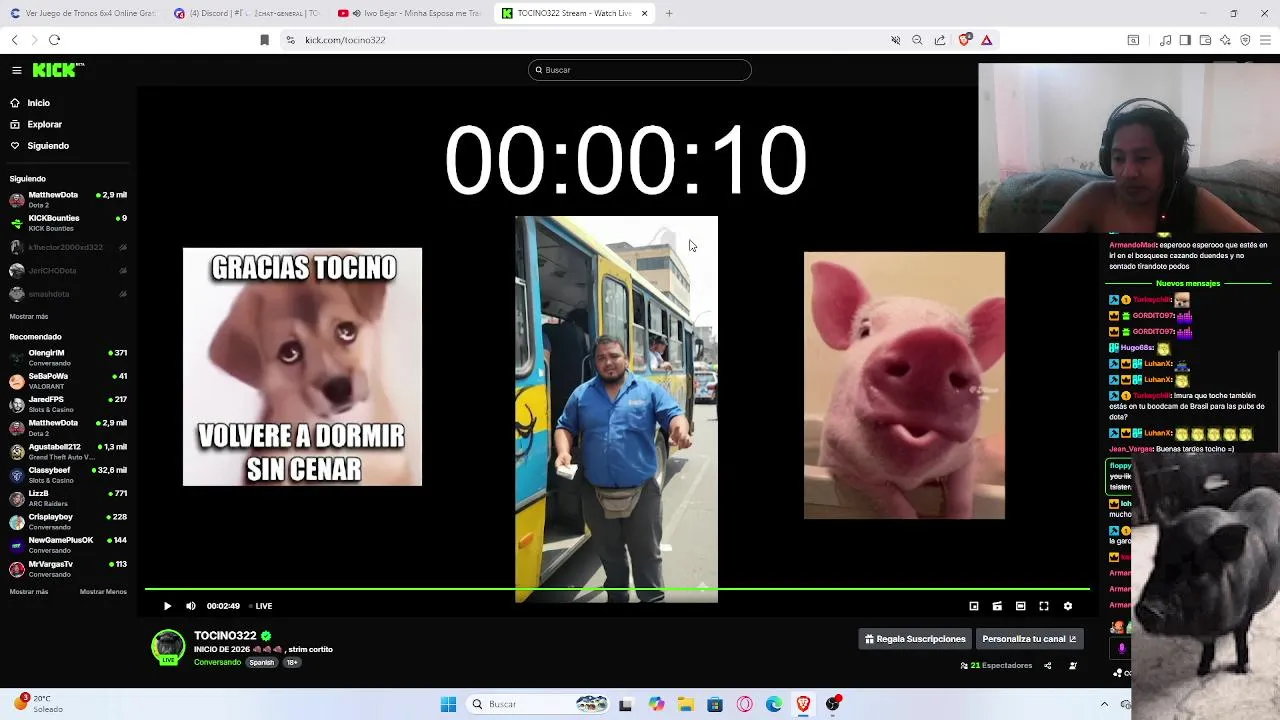Click the Spanish language tag

click(x=261, y=662)
